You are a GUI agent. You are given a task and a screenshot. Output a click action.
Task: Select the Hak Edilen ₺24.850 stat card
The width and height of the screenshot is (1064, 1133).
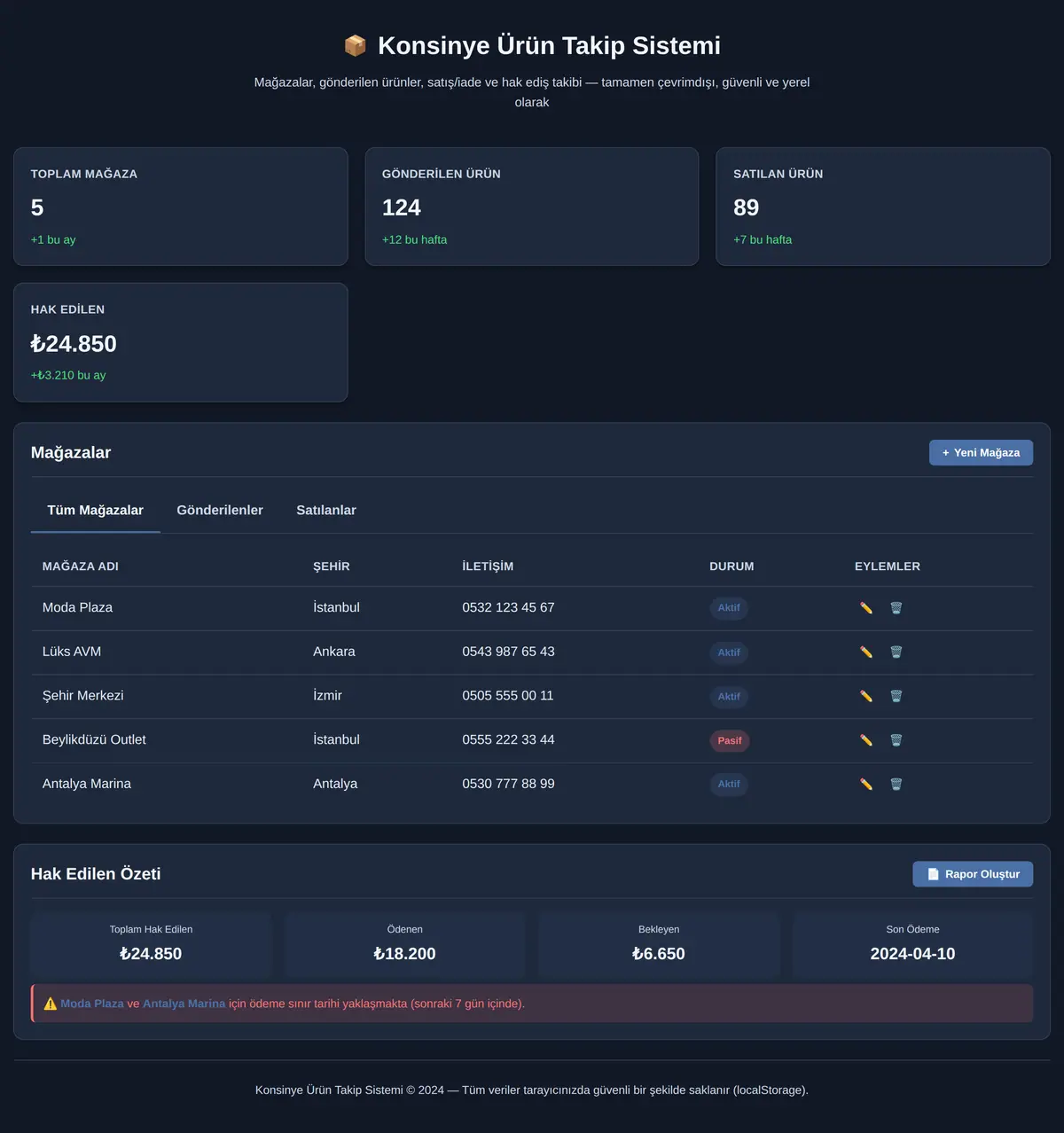pyautogui.click(x=181, y=342)
